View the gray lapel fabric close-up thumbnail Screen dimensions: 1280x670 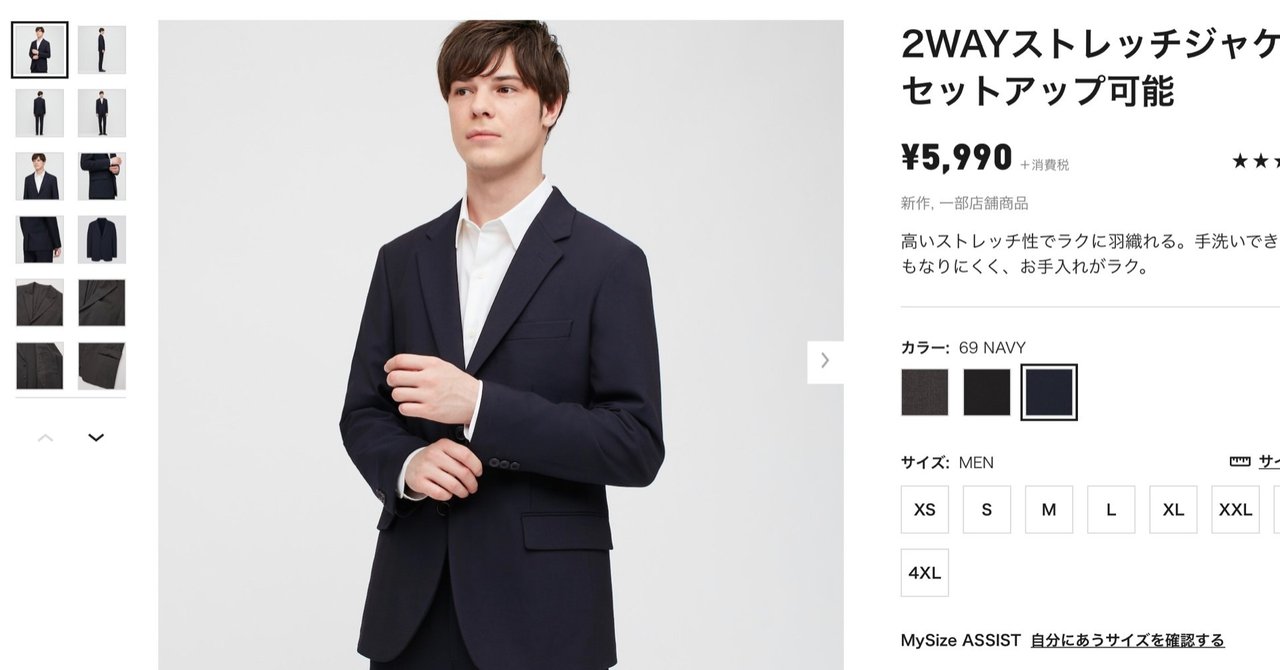(40, 302)
